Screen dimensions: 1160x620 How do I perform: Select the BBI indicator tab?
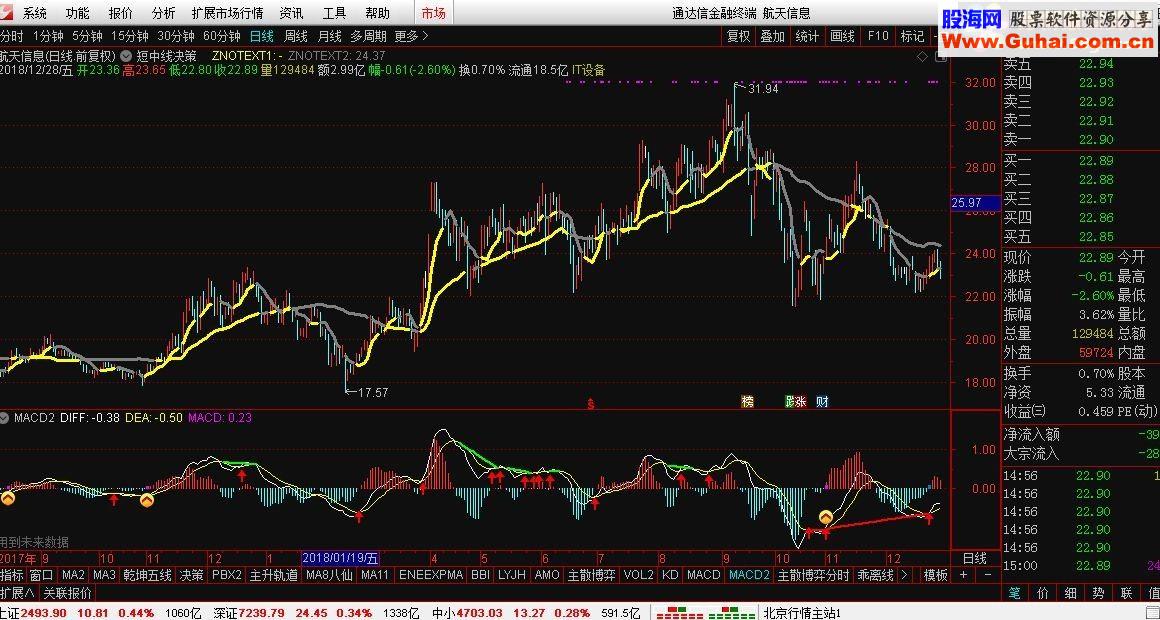point(480,575)
